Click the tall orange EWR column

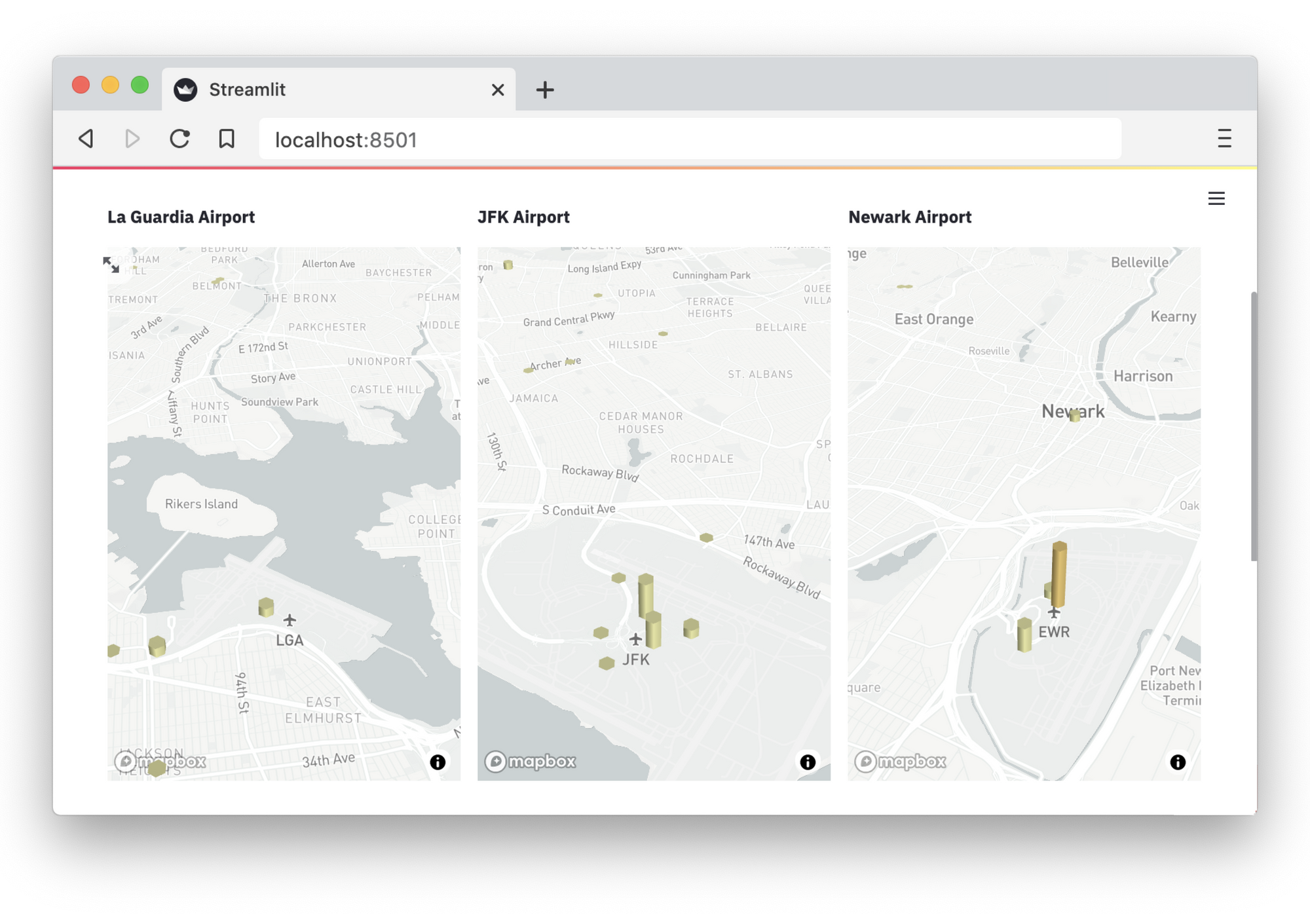1059,573
